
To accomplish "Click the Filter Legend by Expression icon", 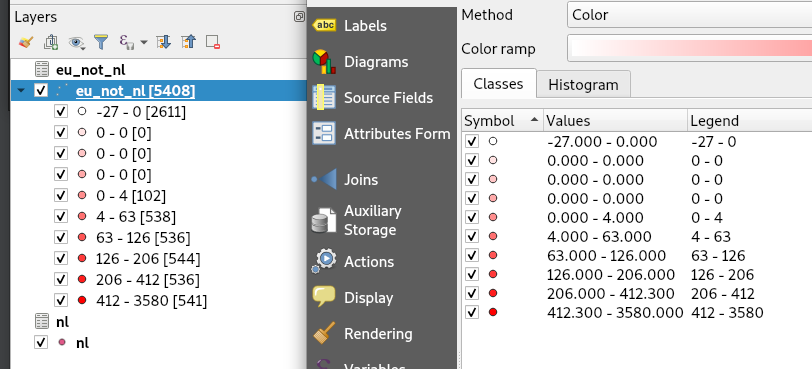I will (x=126, y=42).
